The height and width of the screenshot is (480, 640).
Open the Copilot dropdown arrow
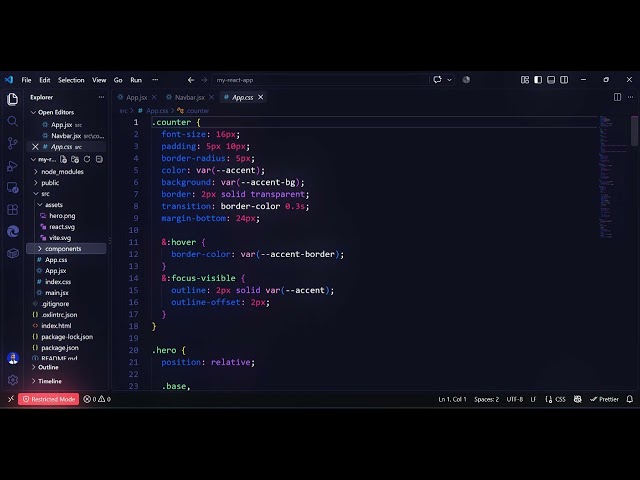point(449,80)
